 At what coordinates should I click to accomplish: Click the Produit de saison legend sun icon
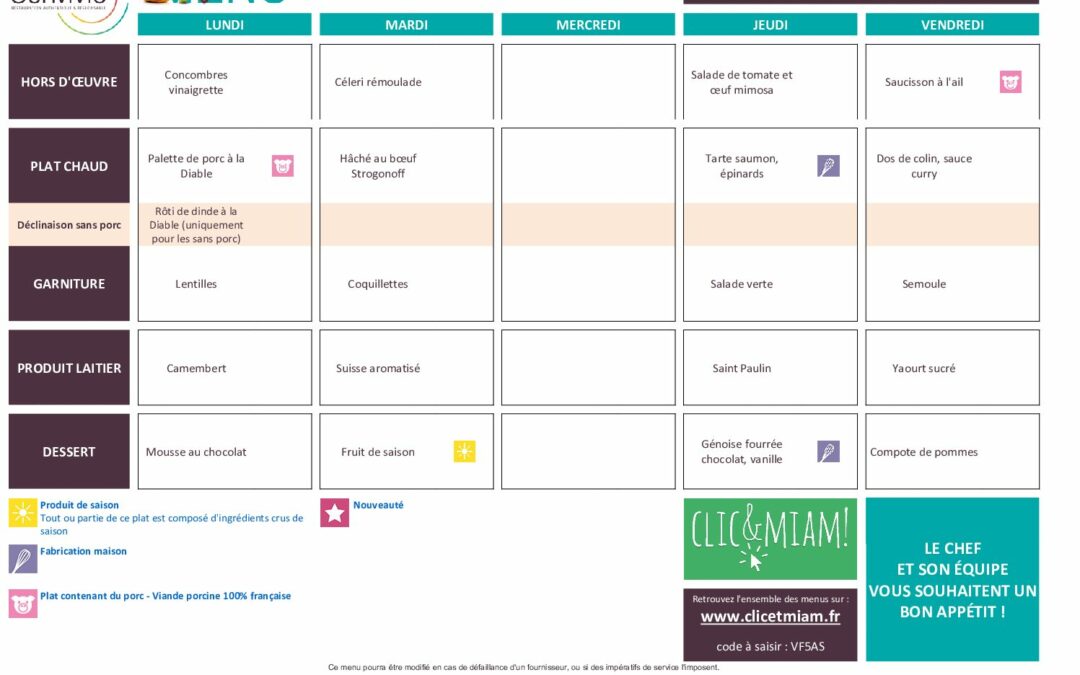23,513
